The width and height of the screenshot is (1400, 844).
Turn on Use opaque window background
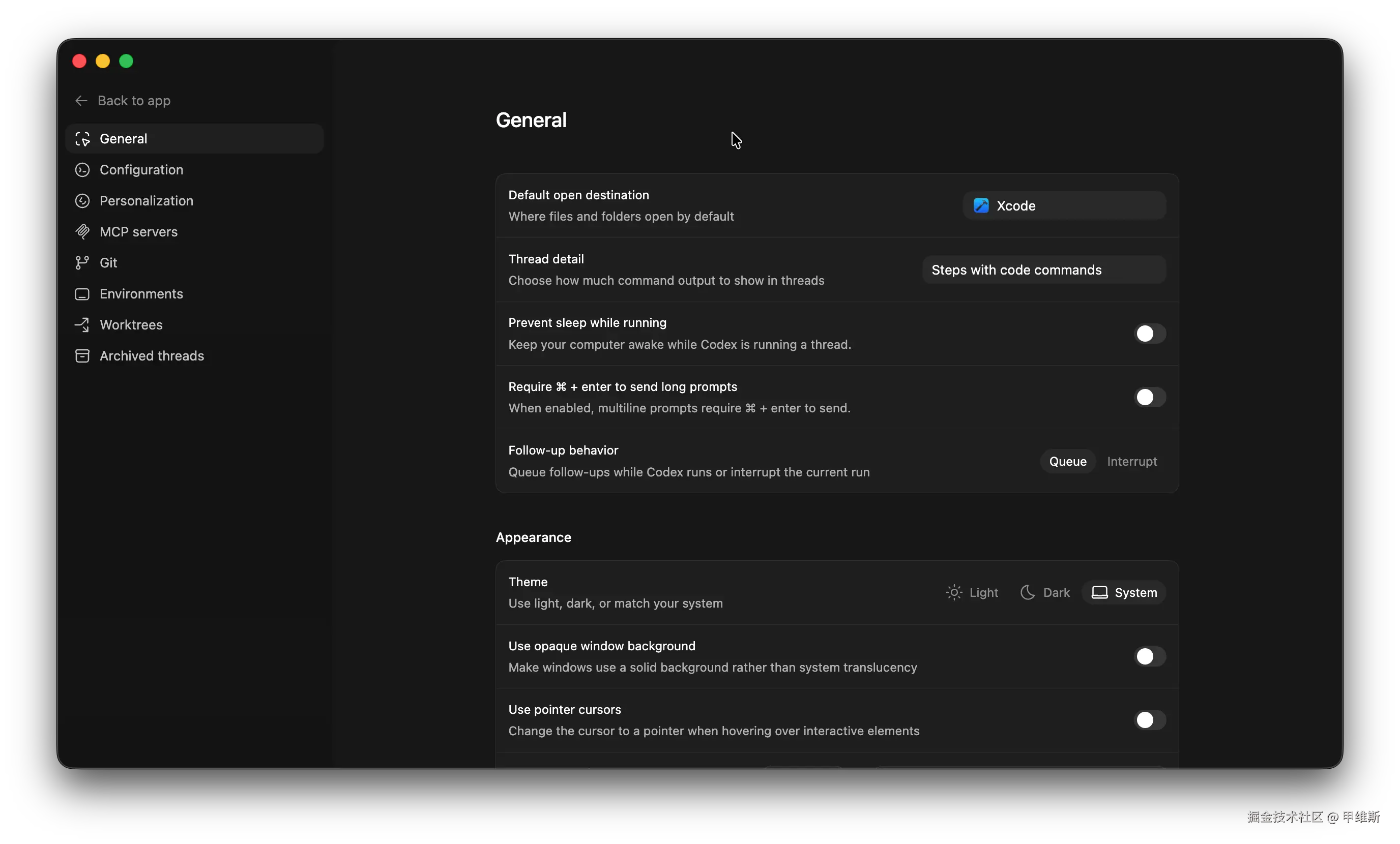[x=1149, y=656]
